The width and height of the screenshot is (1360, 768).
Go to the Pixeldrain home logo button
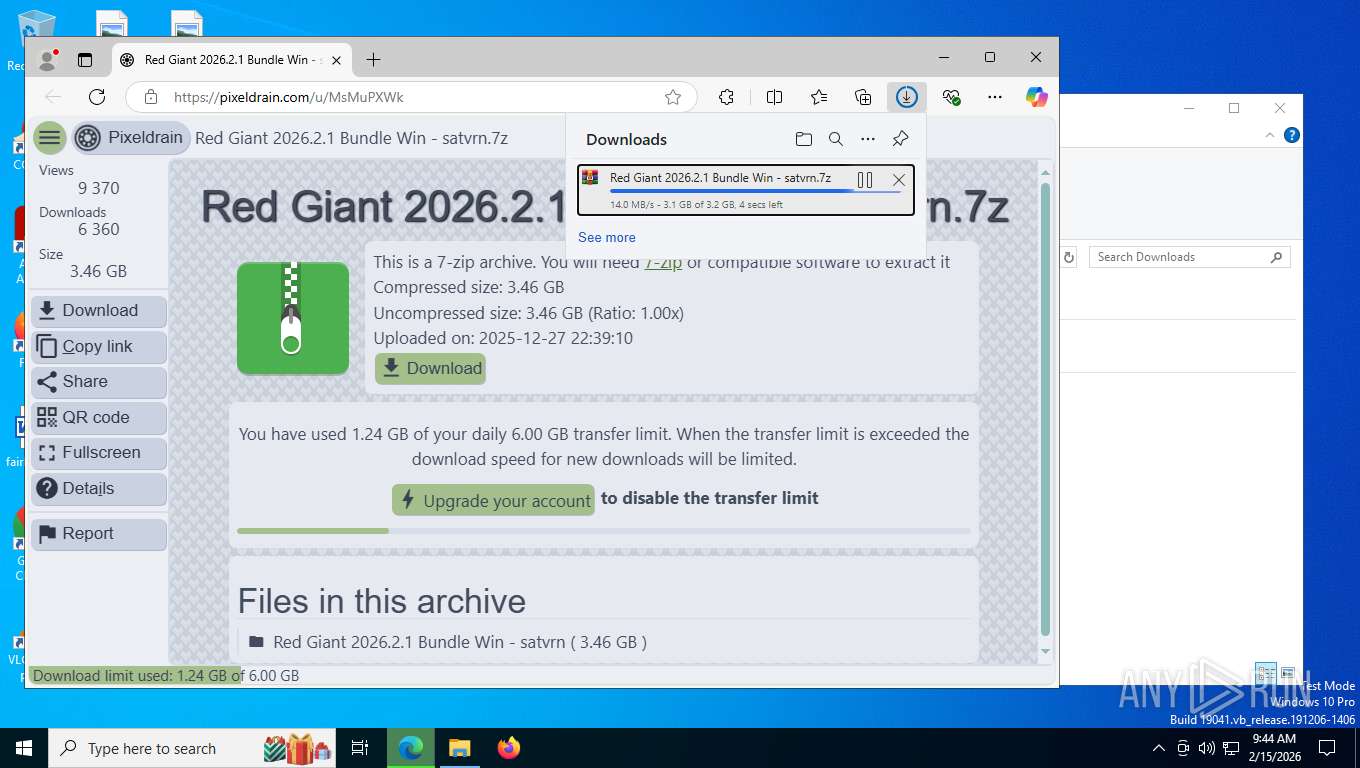click(x=130, y=138)
